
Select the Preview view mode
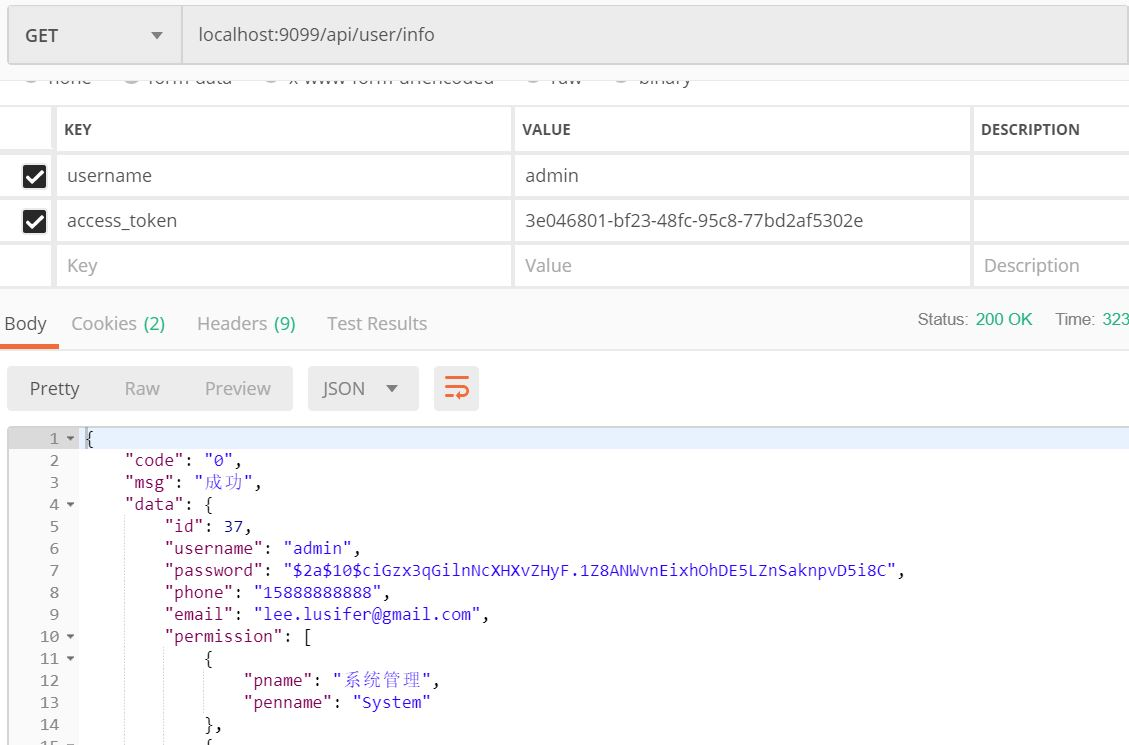[238, 389]
